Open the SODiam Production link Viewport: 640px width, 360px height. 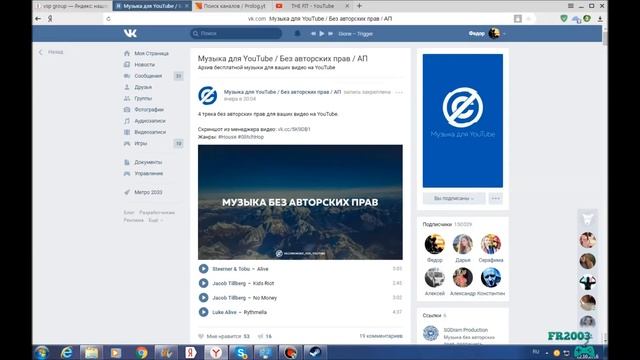[x=465, y=330]
